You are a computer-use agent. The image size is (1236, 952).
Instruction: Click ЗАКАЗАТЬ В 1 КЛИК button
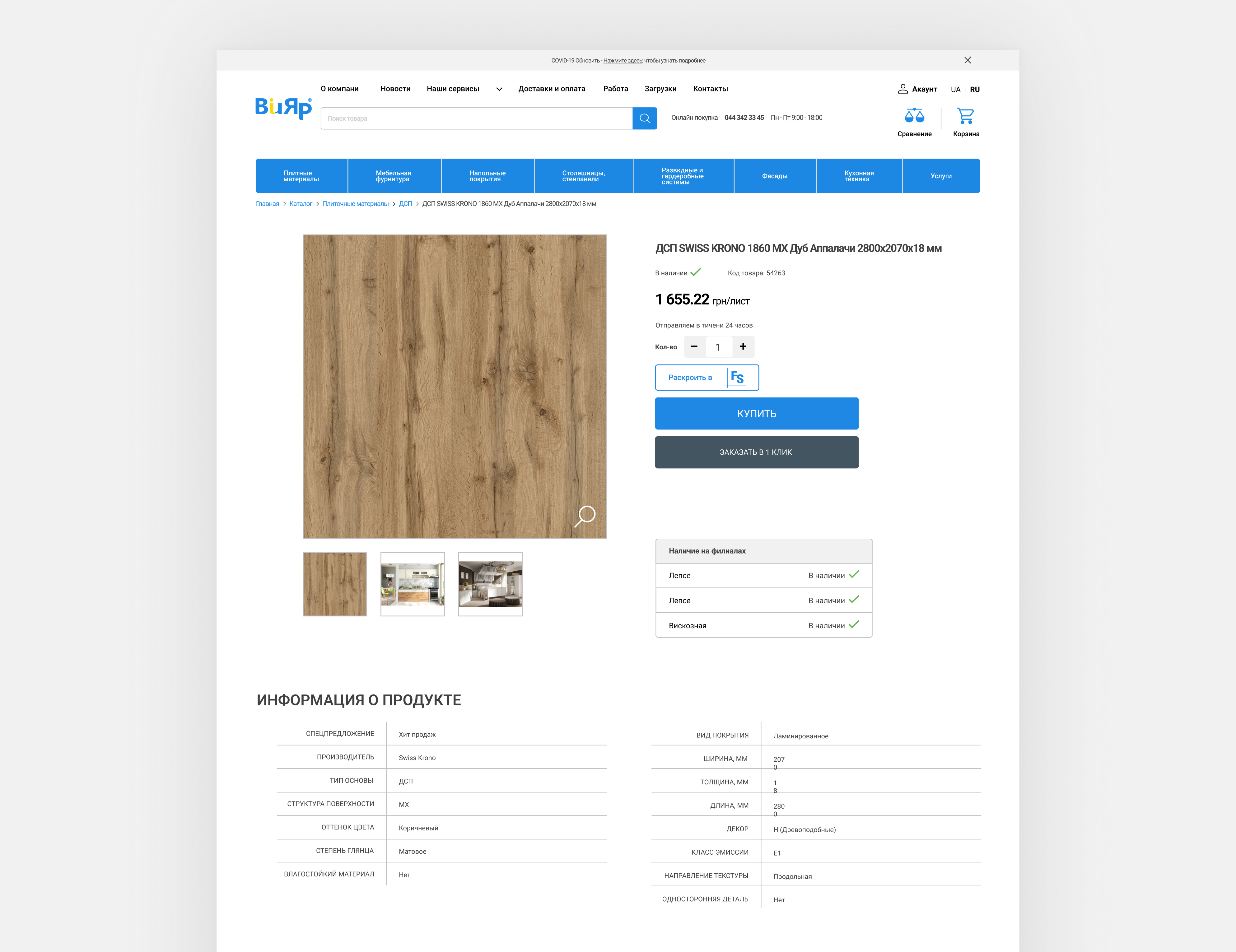(x=756, y=452)
